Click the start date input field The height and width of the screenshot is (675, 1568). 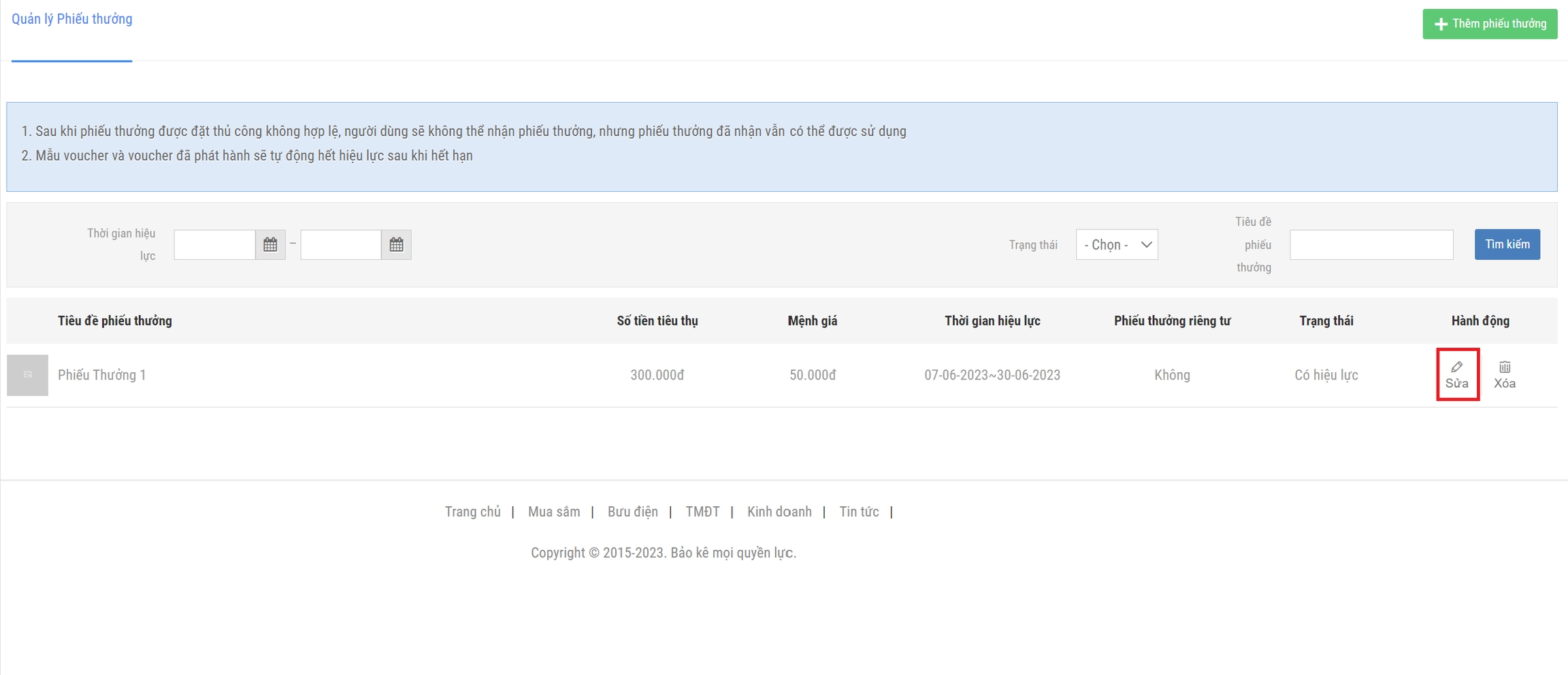214,245
